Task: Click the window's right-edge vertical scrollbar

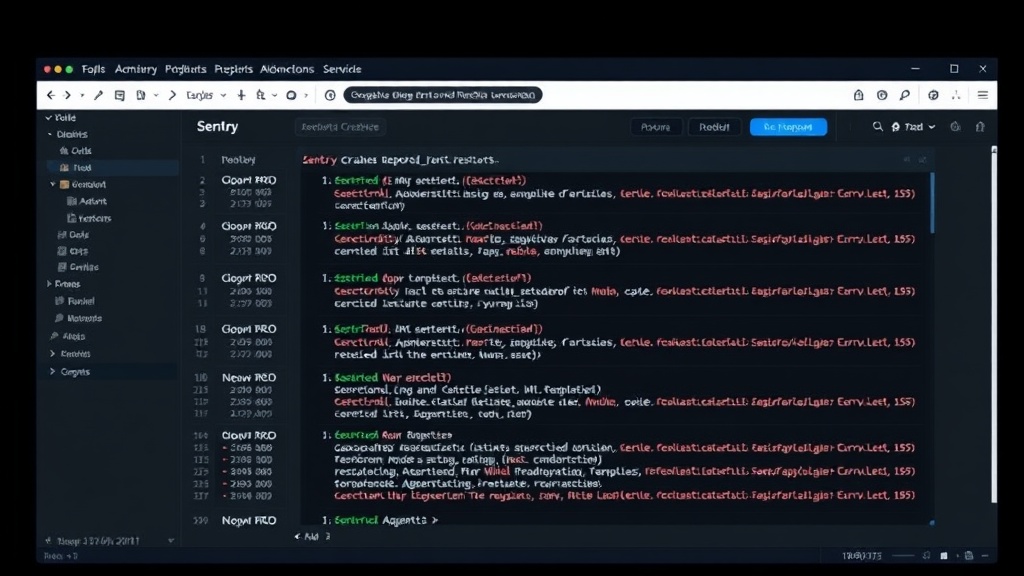Action: [994, 325]
